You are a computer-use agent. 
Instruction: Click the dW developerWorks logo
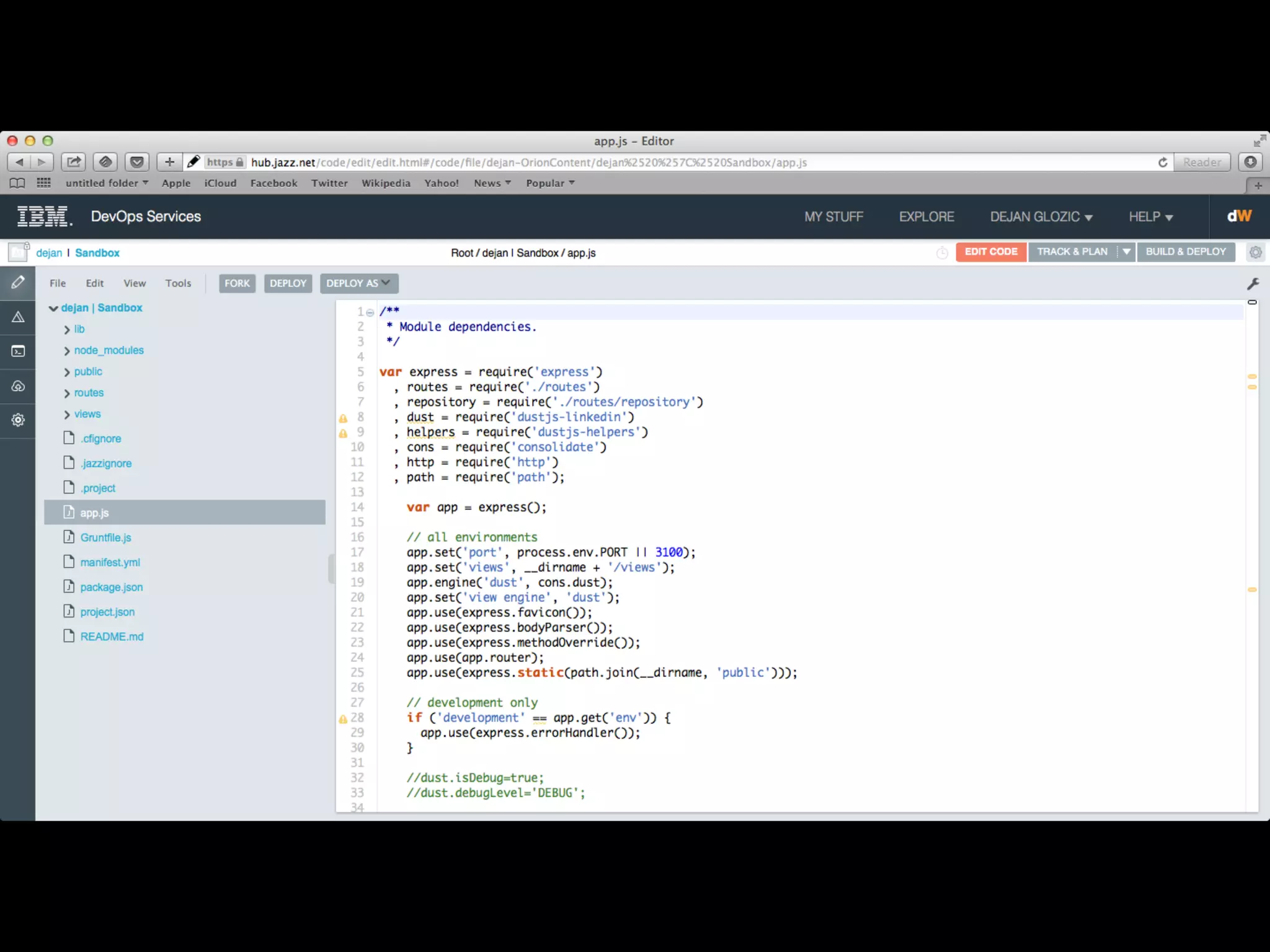[x=1239, y=216]
